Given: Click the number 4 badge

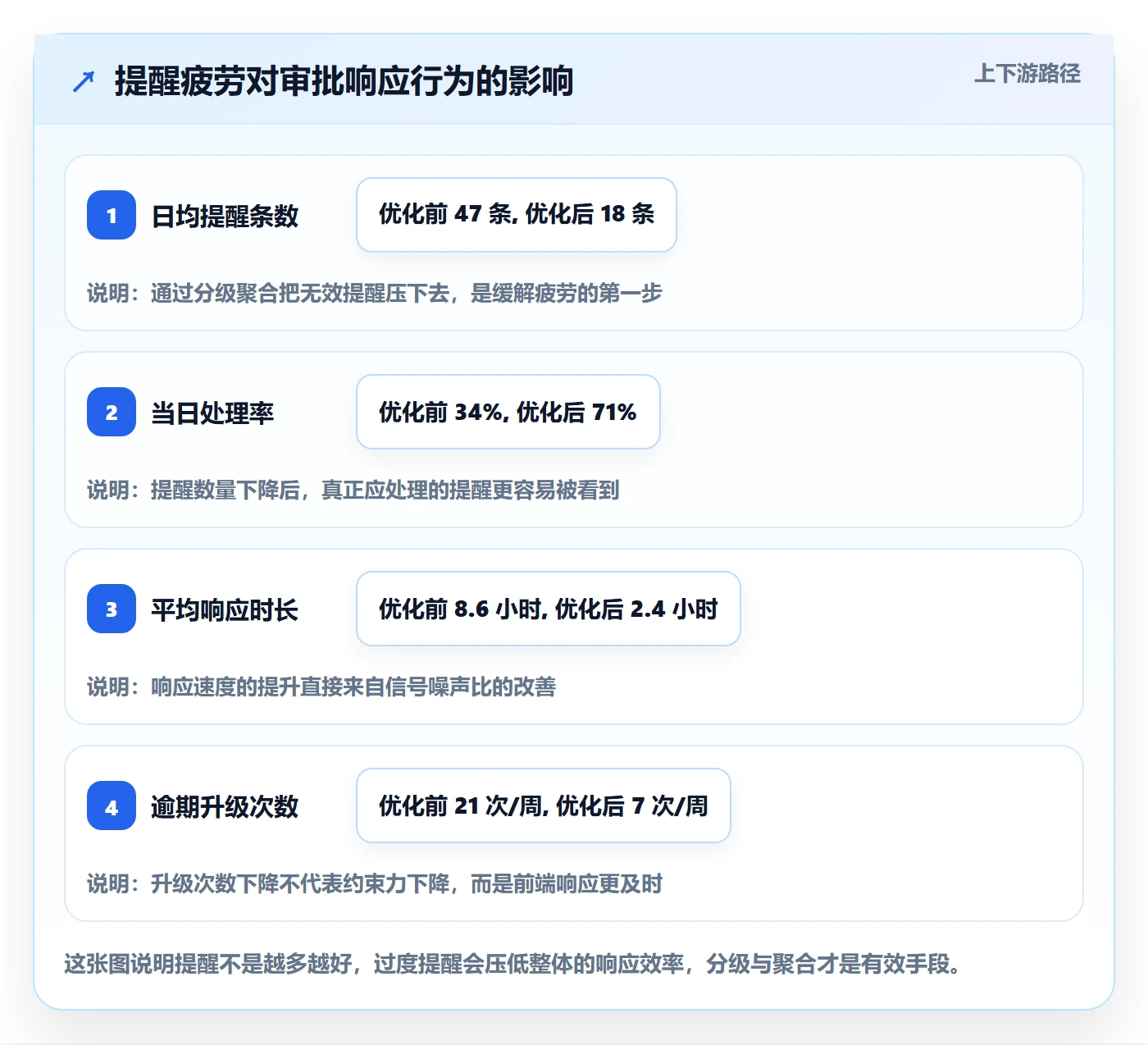Looking at the screenshot, I should (x=112, y=805).
